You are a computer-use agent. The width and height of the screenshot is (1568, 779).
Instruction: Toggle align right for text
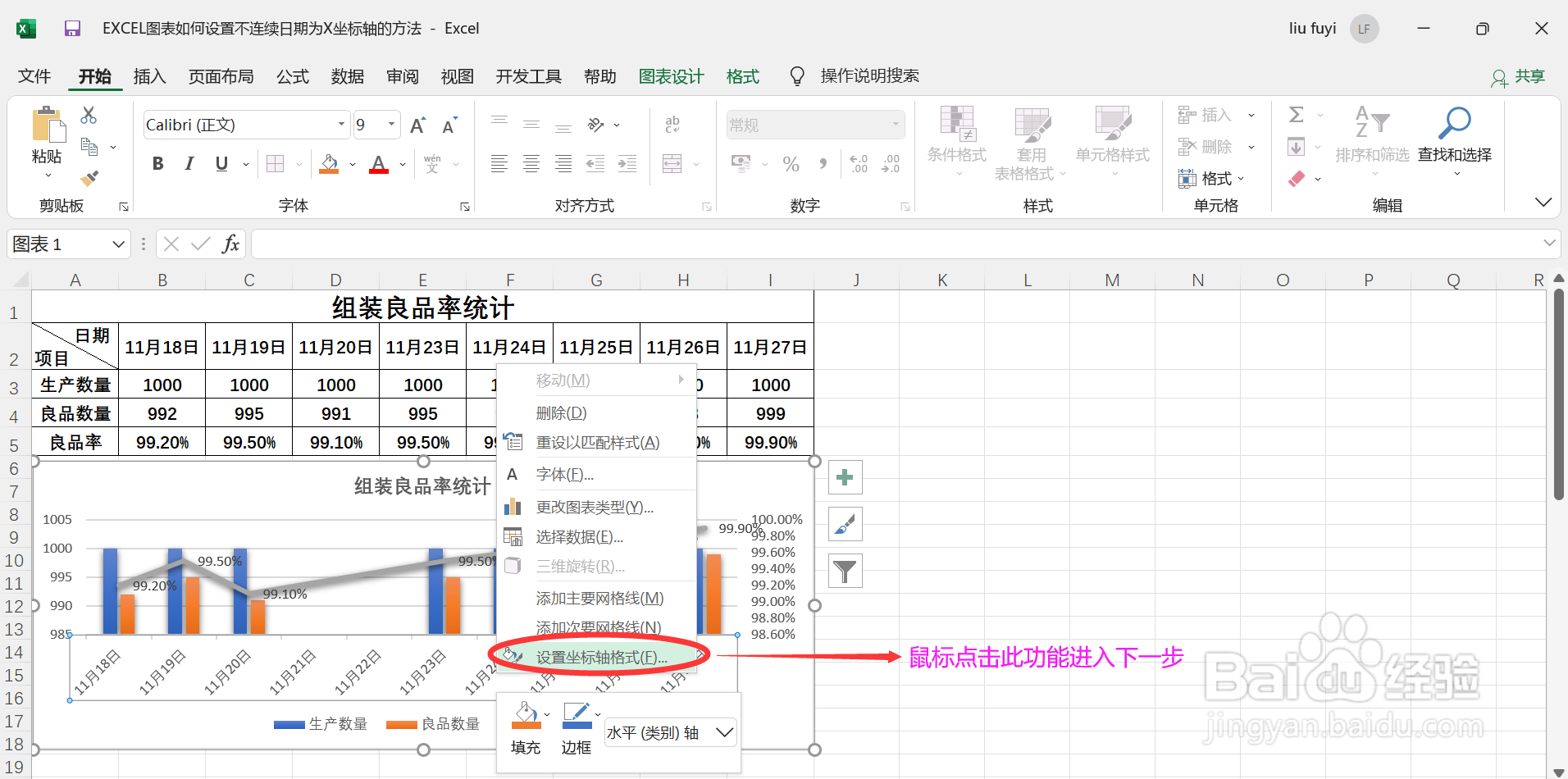click(x=563, y=164)
